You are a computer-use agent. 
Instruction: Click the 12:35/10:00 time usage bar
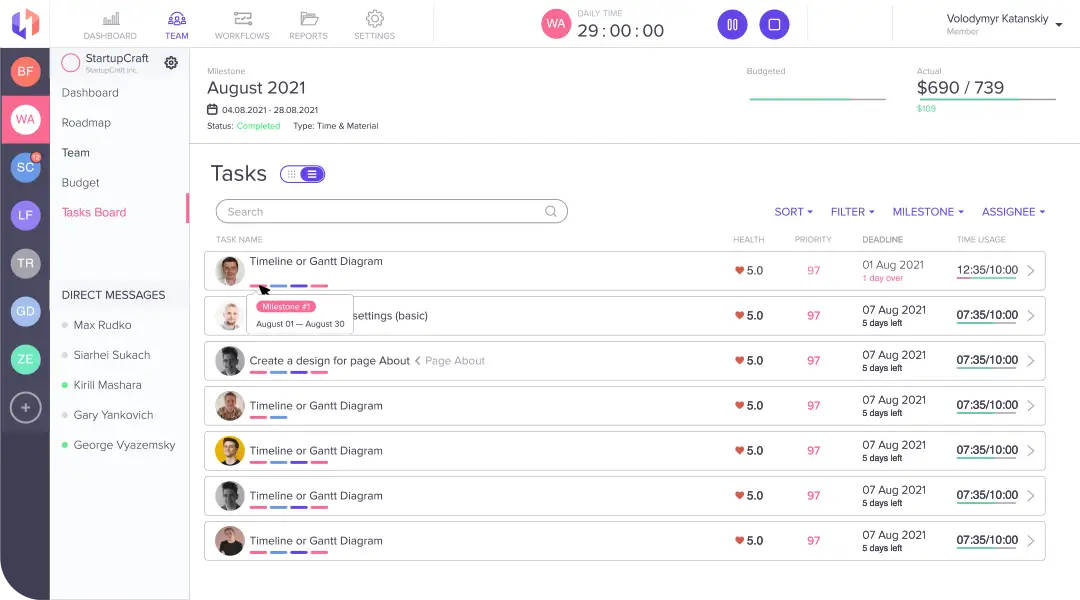986,270
